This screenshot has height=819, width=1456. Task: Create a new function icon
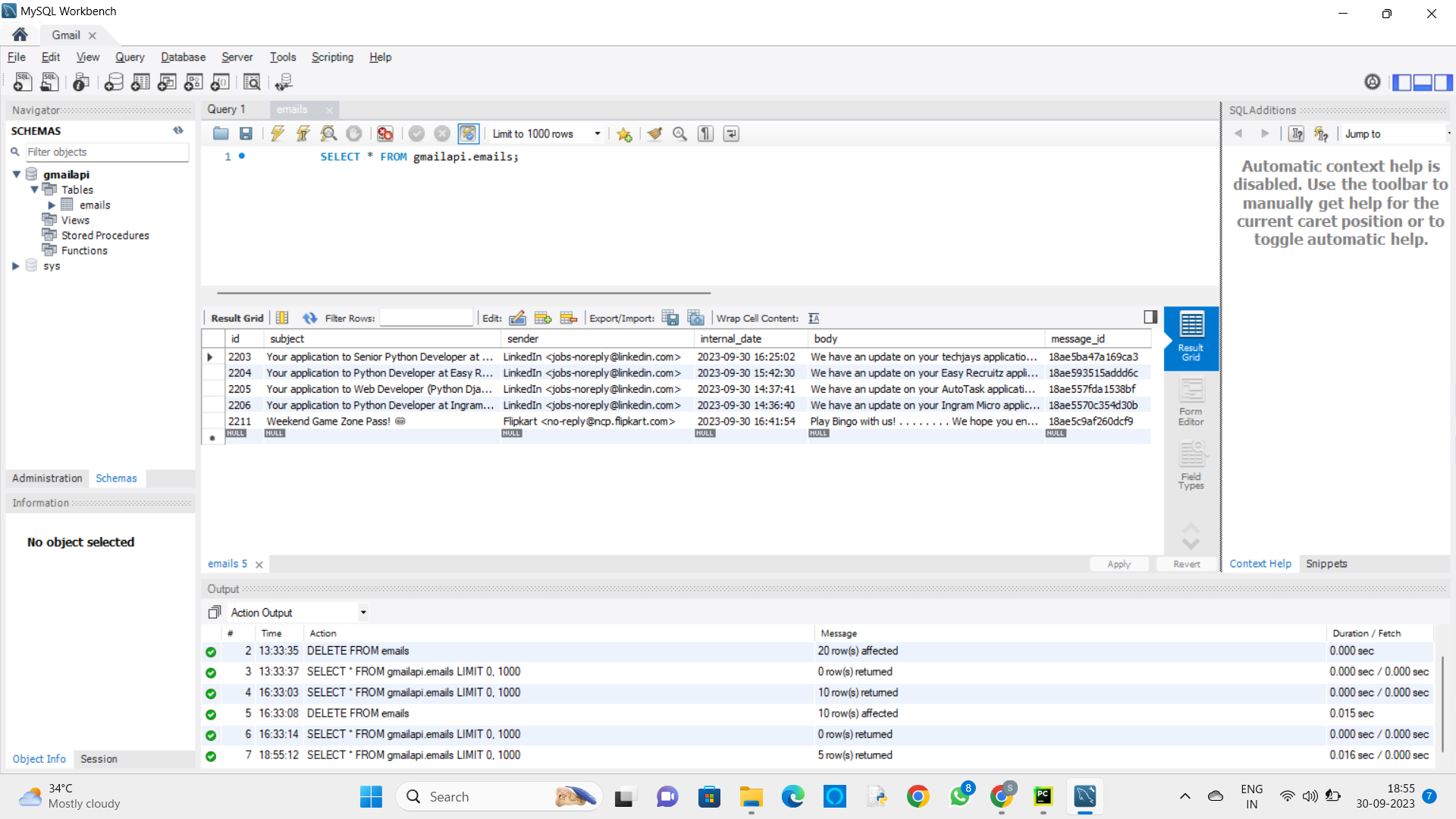pos(220,82)
